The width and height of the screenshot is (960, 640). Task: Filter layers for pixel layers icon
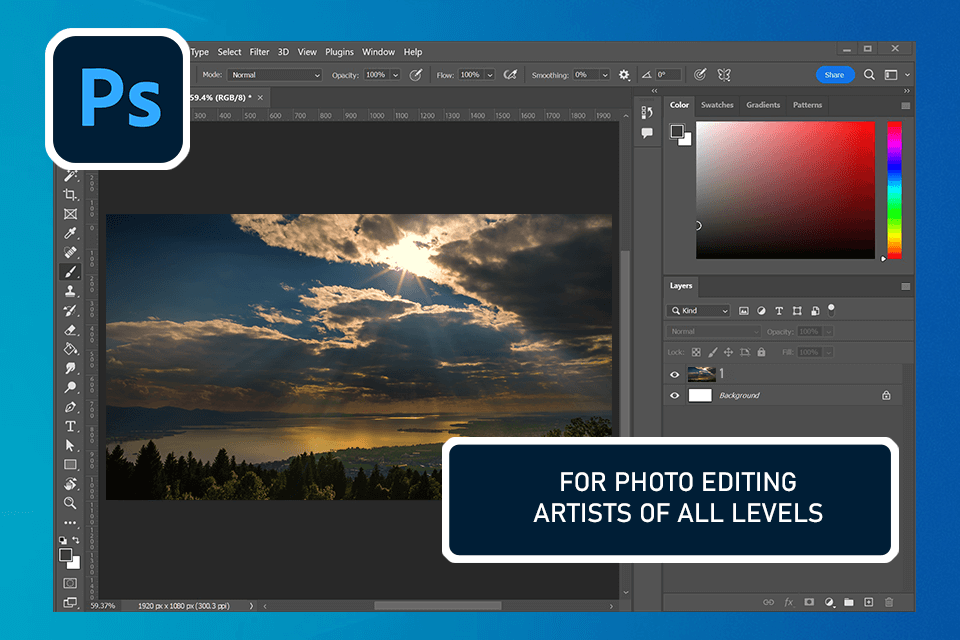pyautogui.click(x=743, y=311)
